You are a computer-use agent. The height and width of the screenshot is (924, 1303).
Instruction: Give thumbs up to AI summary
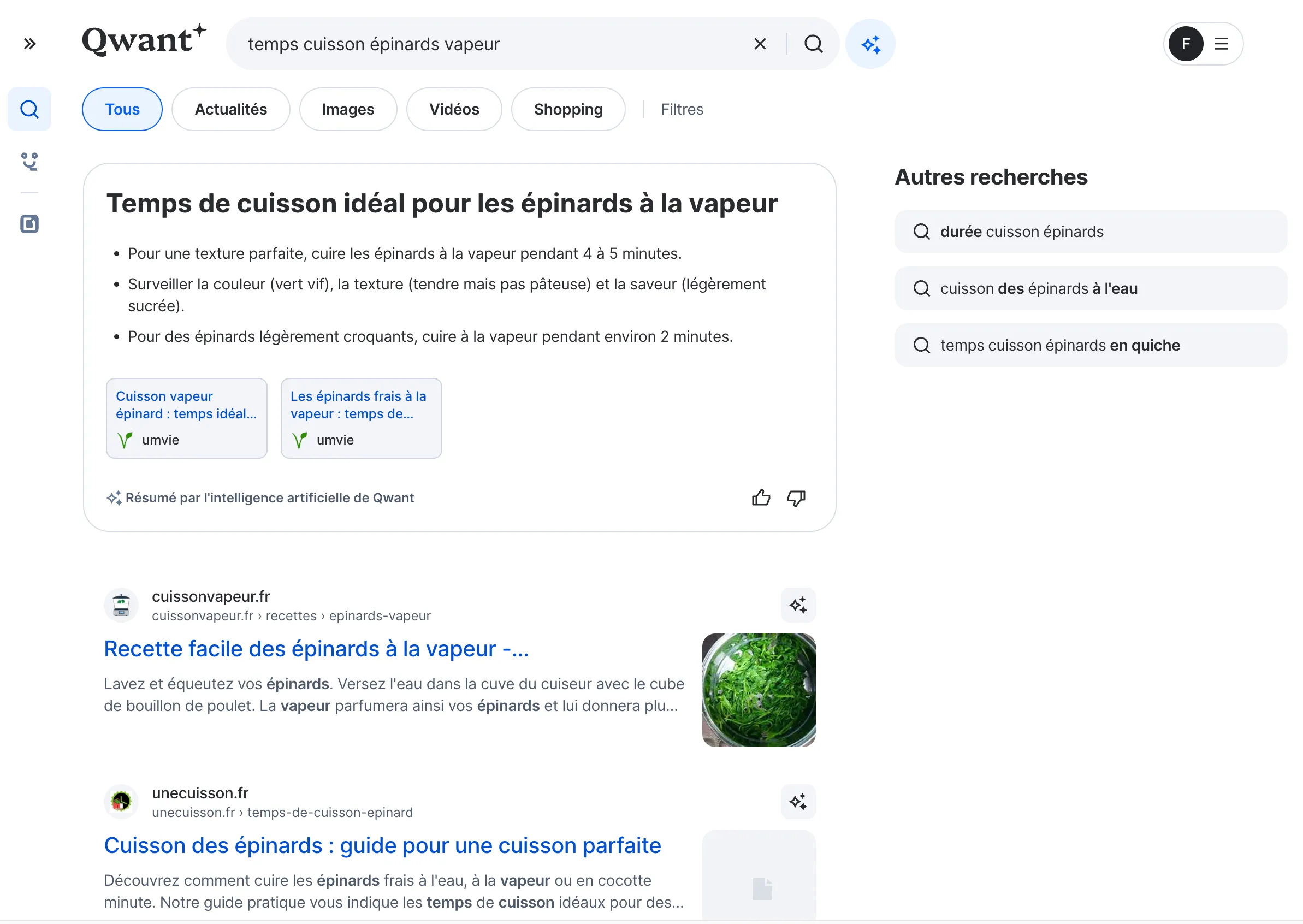pos(761,498)
